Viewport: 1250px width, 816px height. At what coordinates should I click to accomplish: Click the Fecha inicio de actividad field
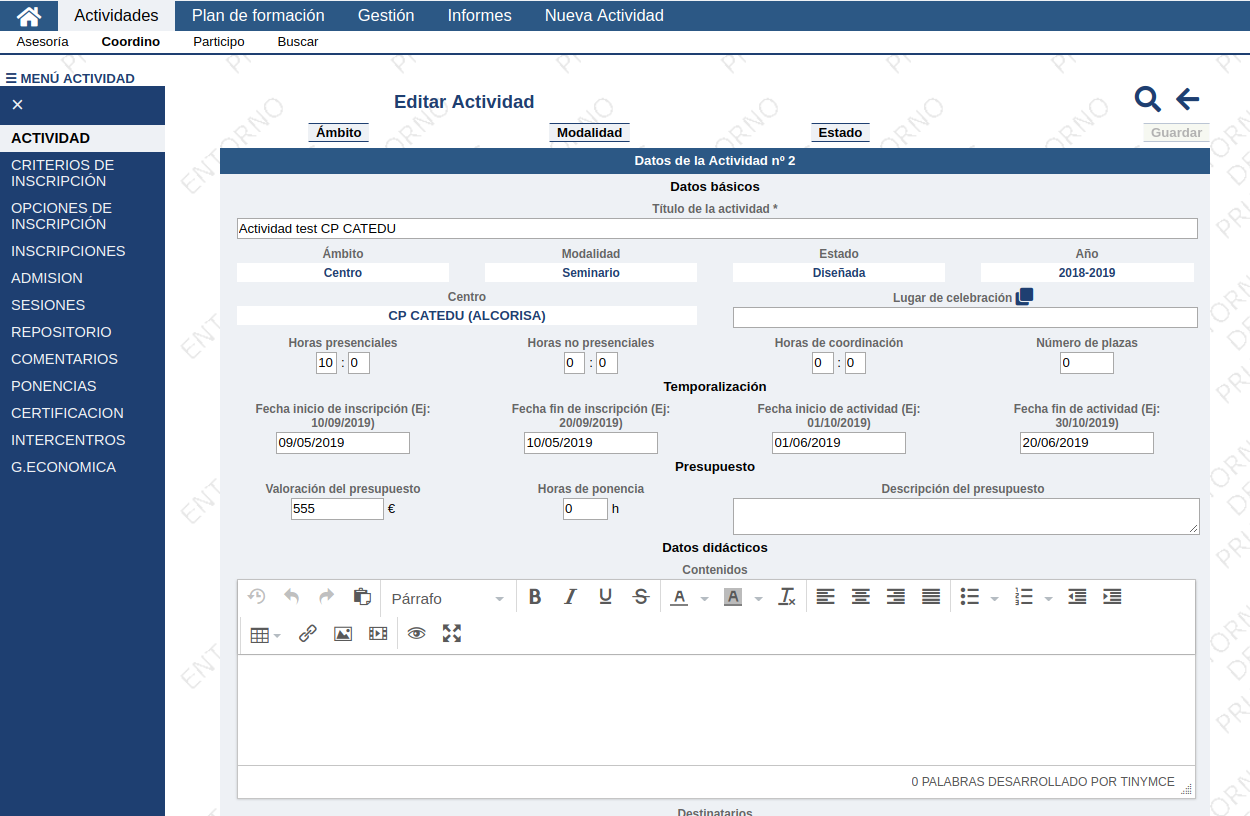[839, 443]
